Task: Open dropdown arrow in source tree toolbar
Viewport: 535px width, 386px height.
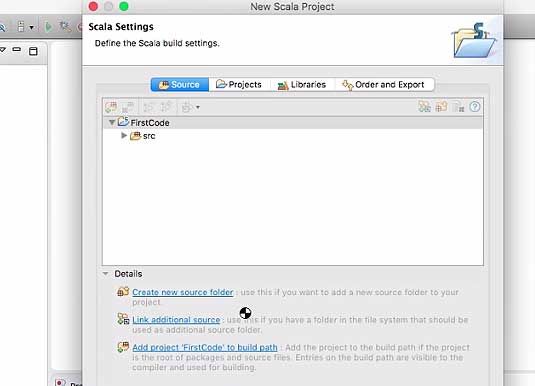Action: [198, 108]
